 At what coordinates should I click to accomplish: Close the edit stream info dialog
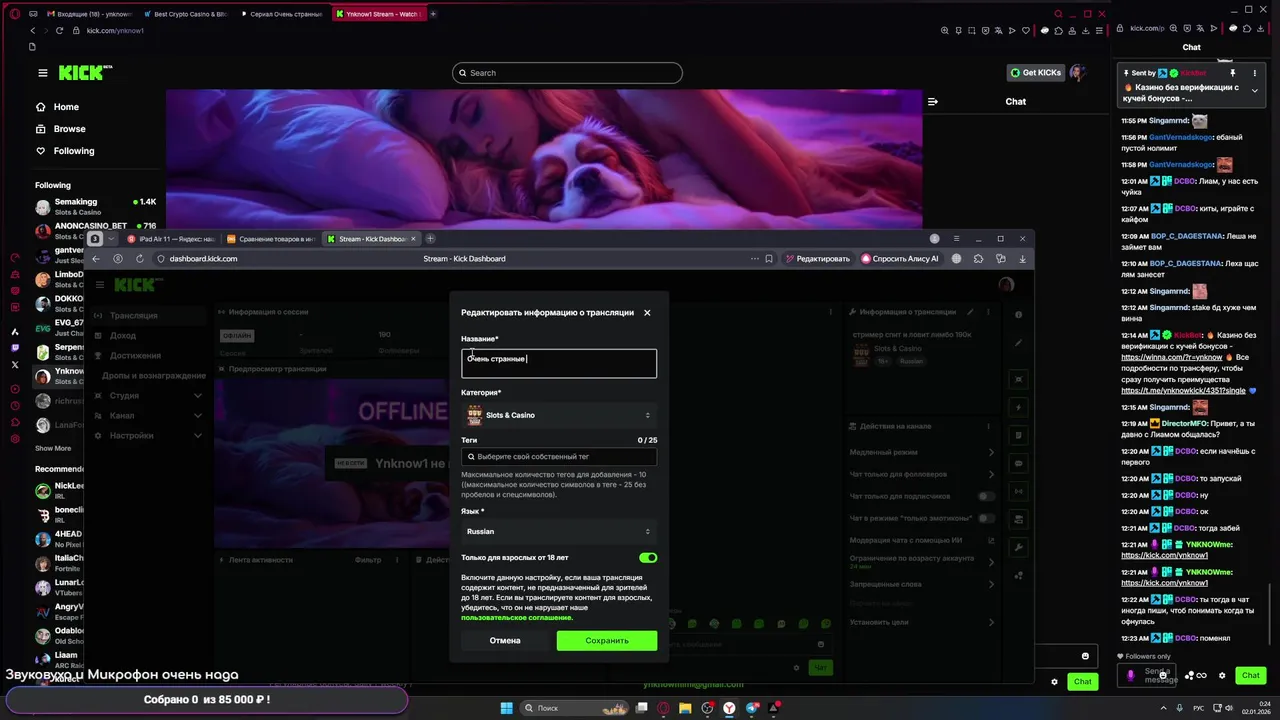click(647, 313)
